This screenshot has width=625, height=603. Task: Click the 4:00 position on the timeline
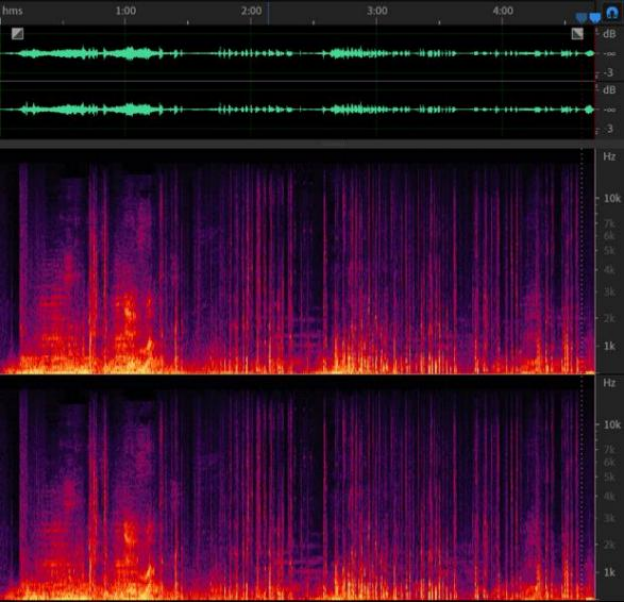tap(503, 10)
